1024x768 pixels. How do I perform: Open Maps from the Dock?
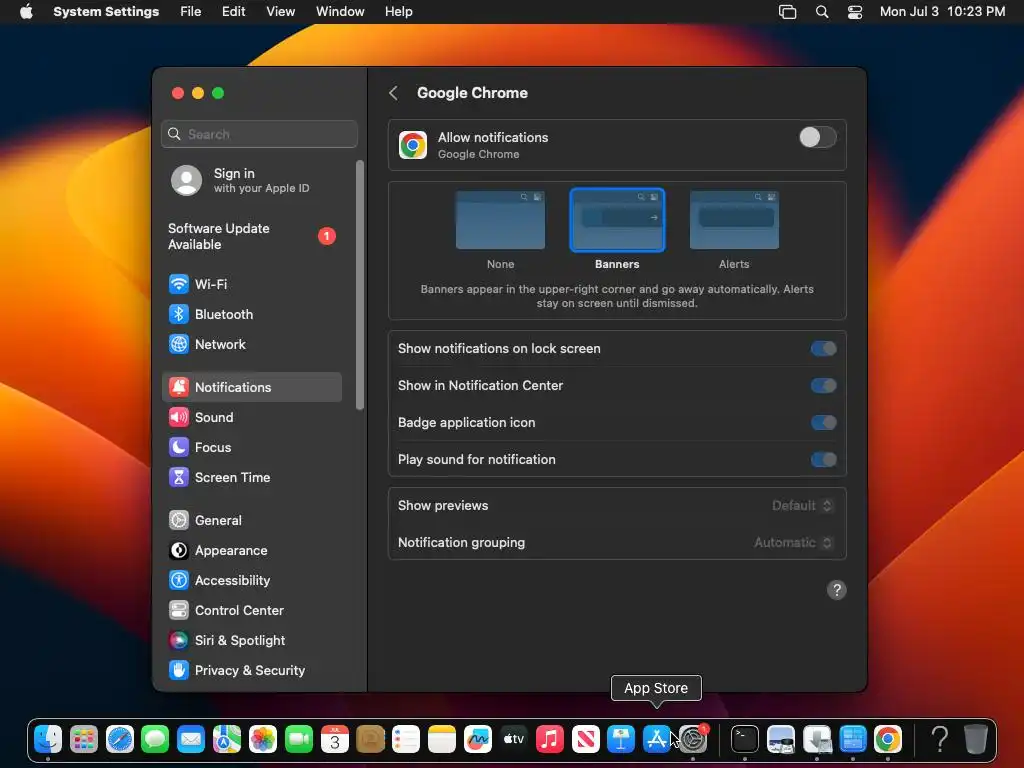point(227,739)
